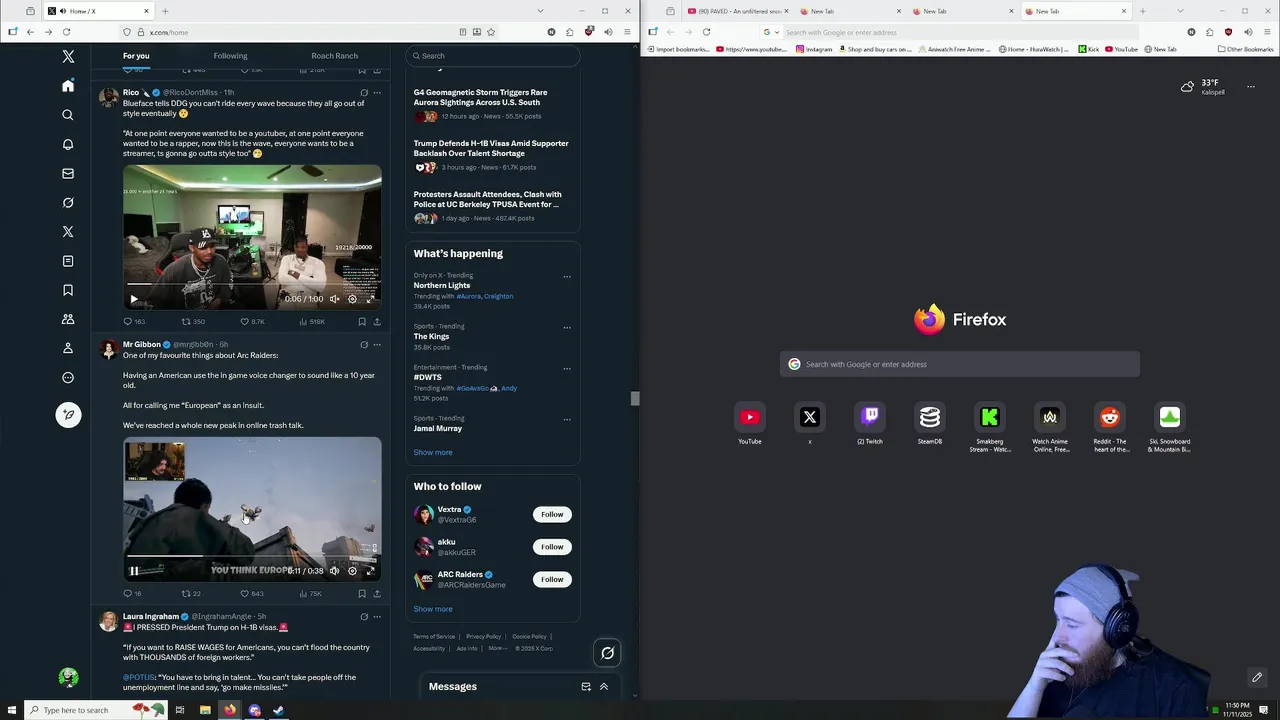Switch to Roach Ranch tab

(334, 56)
